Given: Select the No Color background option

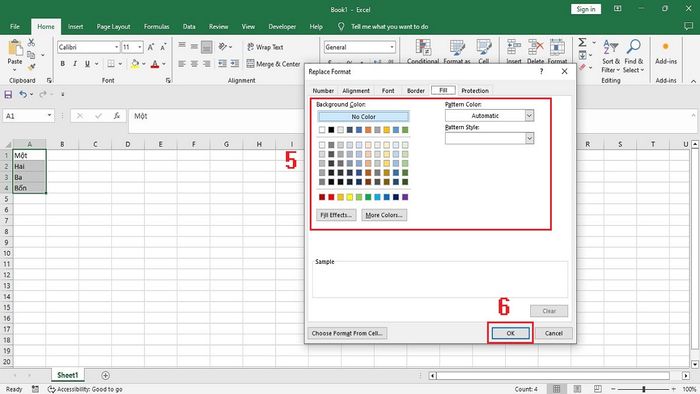Looking at the screenshot, I should pyautogui.click(x=363, y=116).
